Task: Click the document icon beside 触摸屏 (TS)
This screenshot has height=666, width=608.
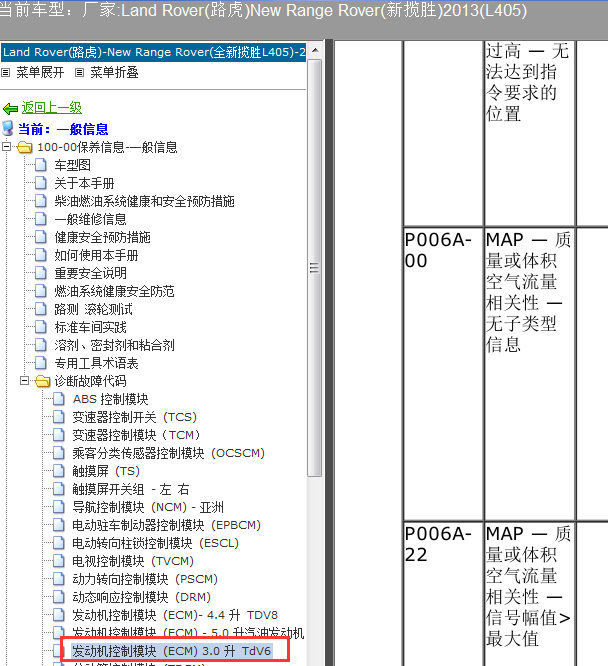Action: click(59, 471)
